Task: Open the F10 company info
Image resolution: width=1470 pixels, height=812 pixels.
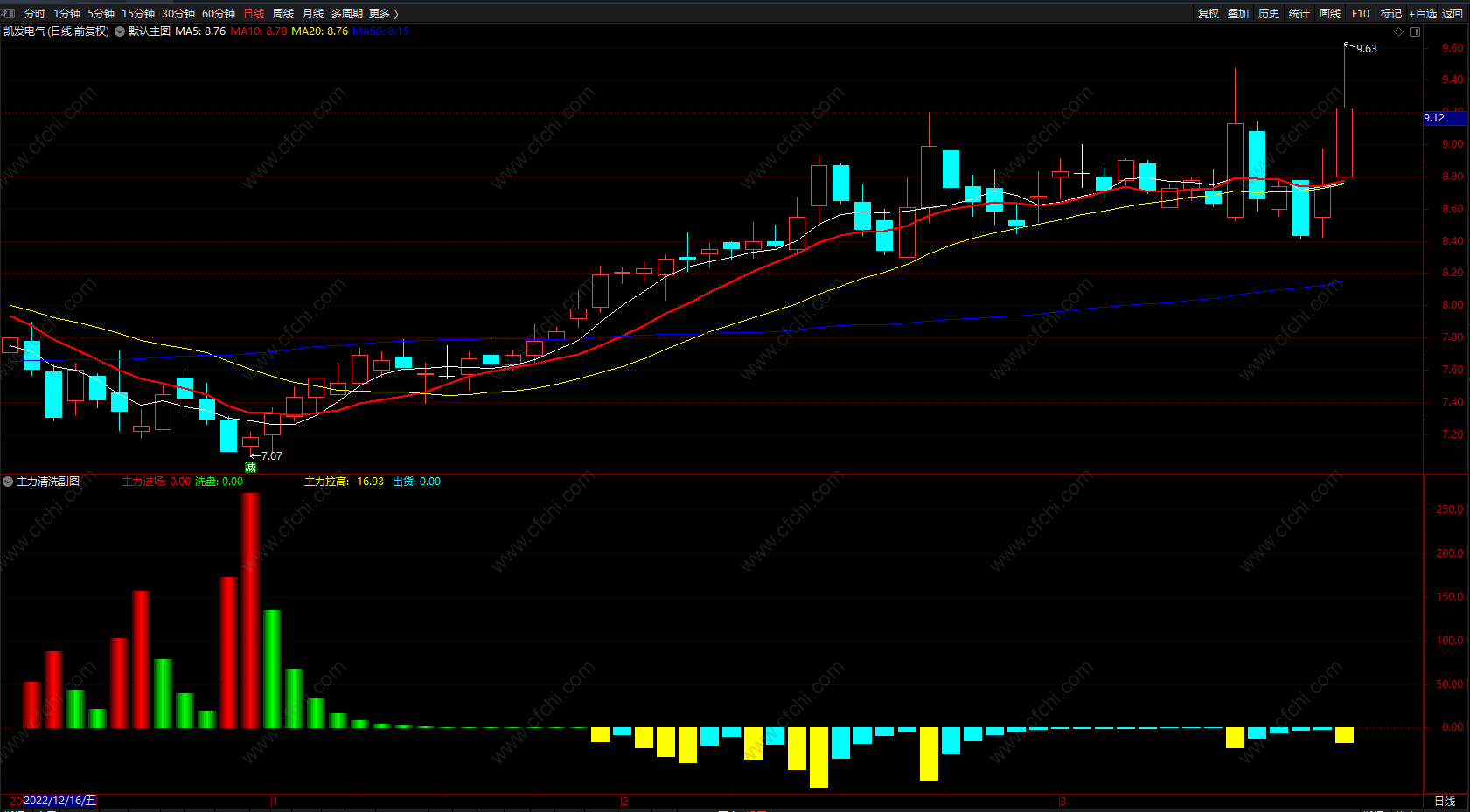Action: click(x=1361, y=14)
